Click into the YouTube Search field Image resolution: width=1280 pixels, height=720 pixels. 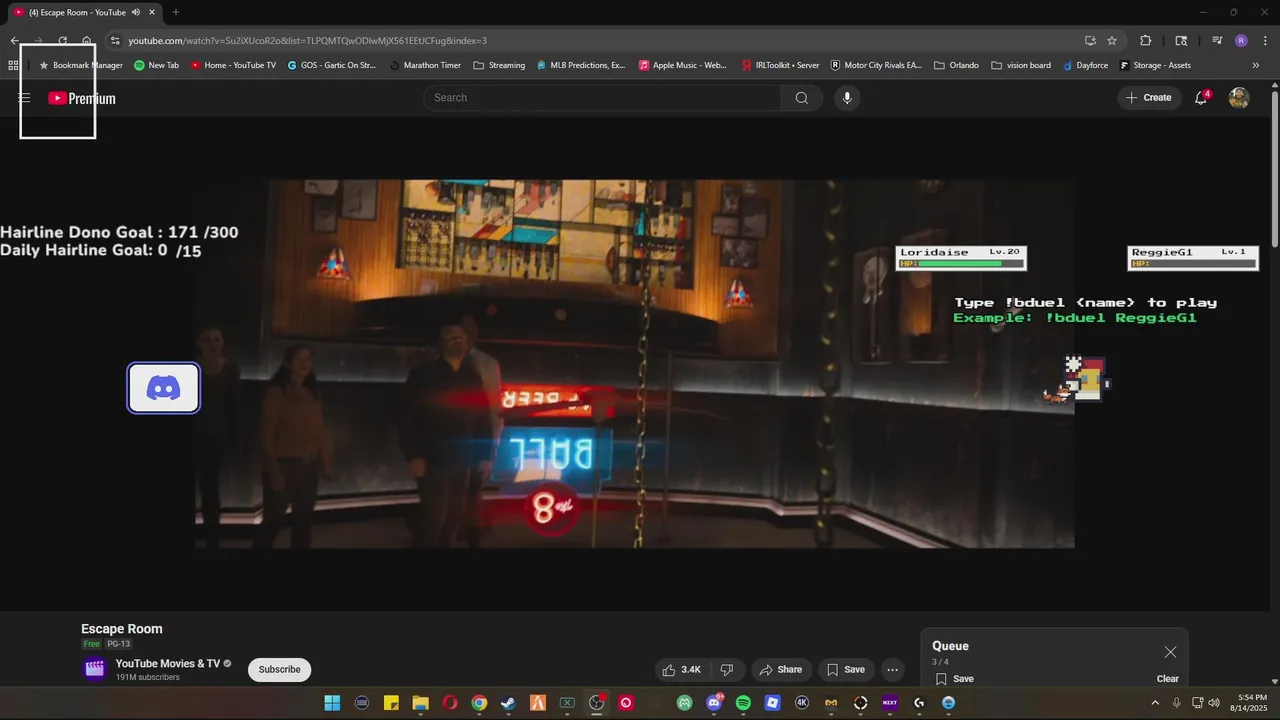[x=602, y=98]
